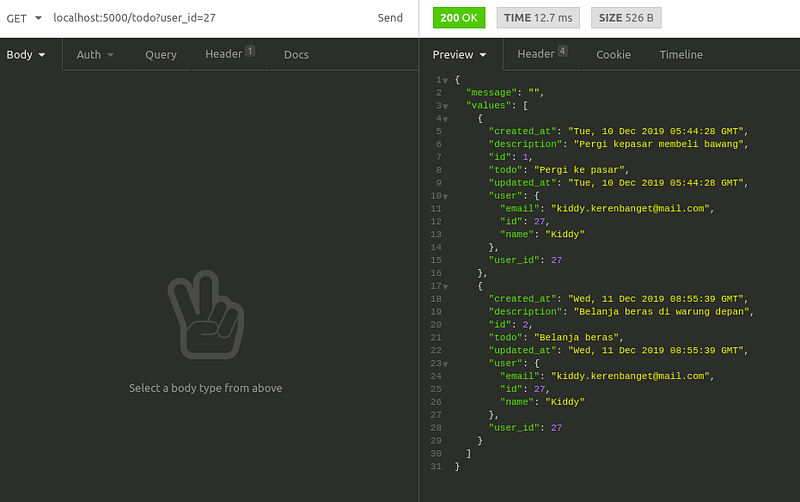Open the Body type dropdown
The height and width of the screenshot is (502, 800).
click(x=26, y=55)
